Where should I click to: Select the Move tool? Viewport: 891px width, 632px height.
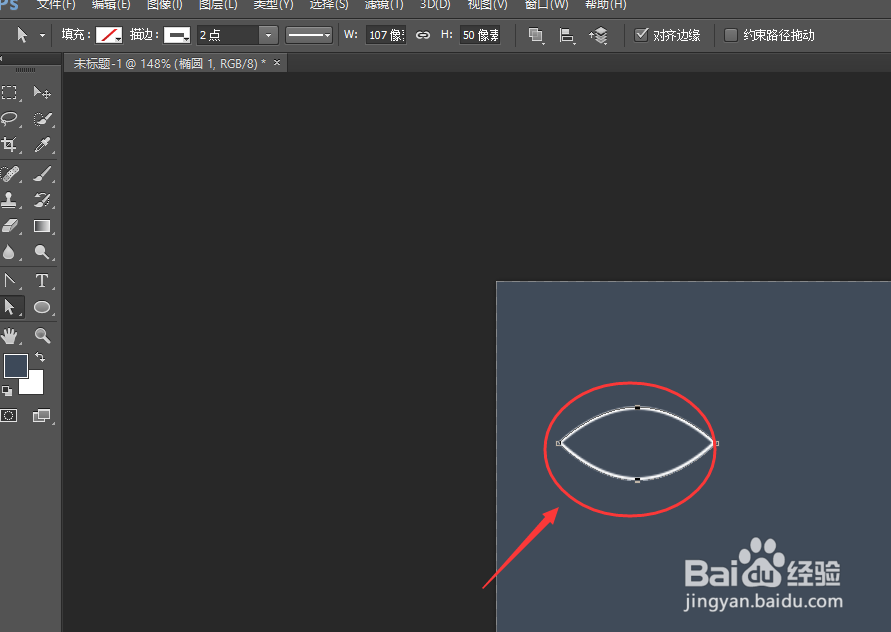tap(42, 92)
